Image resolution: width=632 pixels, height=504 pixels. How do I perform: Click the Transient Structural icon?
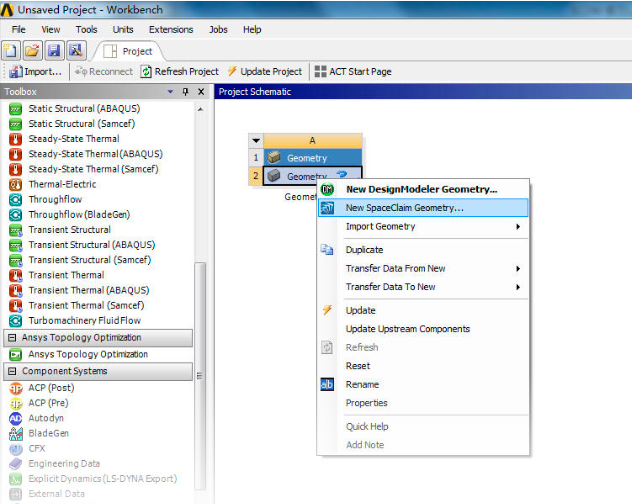coord(15,230)
